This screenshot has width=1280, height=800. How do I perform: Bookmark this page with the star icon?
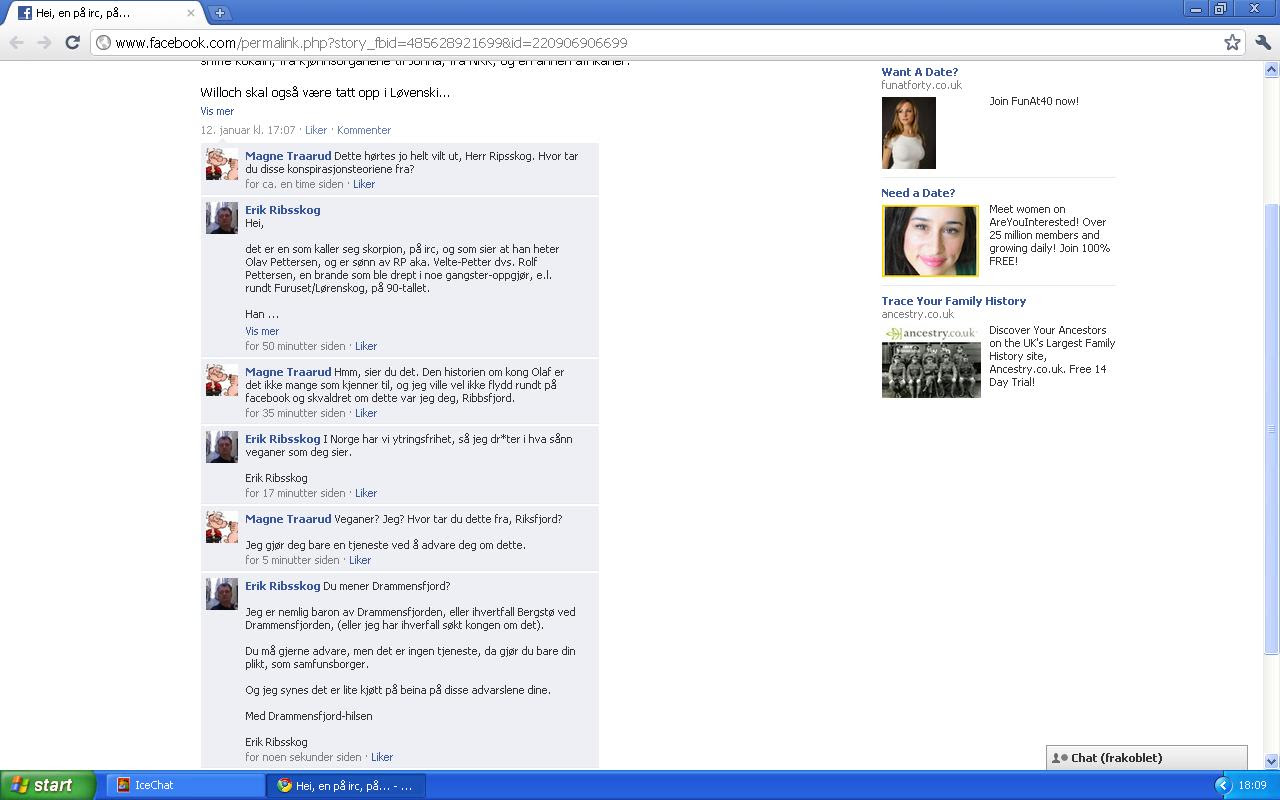[1232, 42]
